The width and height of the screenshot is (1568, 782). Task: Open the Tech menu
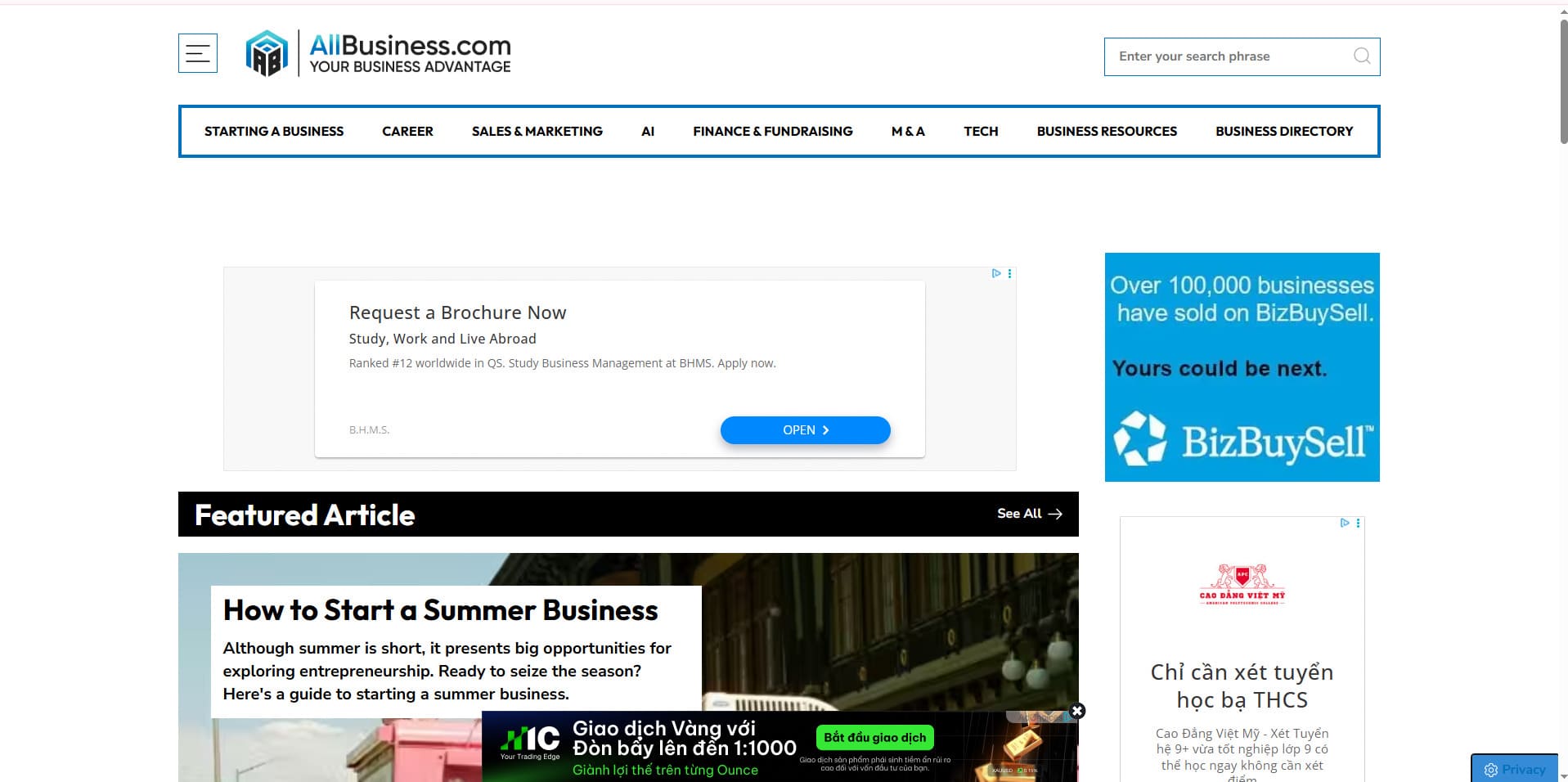pyautogui.click(x=981, y=131)
